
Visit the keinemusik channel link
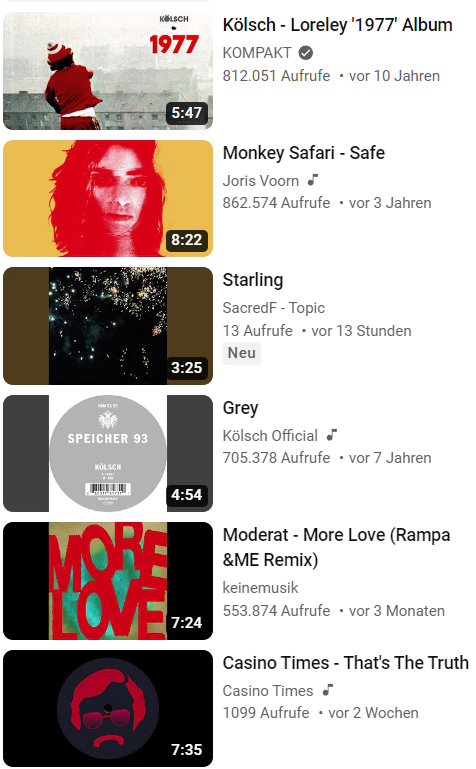pos(260,588)
